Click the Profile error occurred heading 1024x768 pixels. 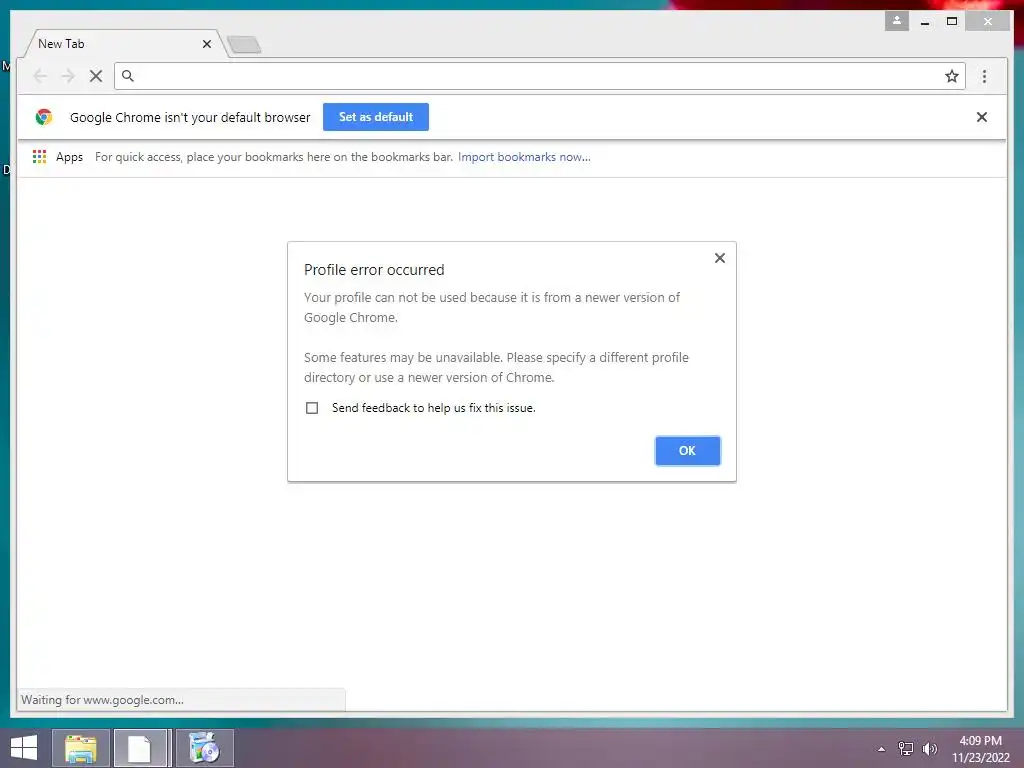click(x=374, y=270)
